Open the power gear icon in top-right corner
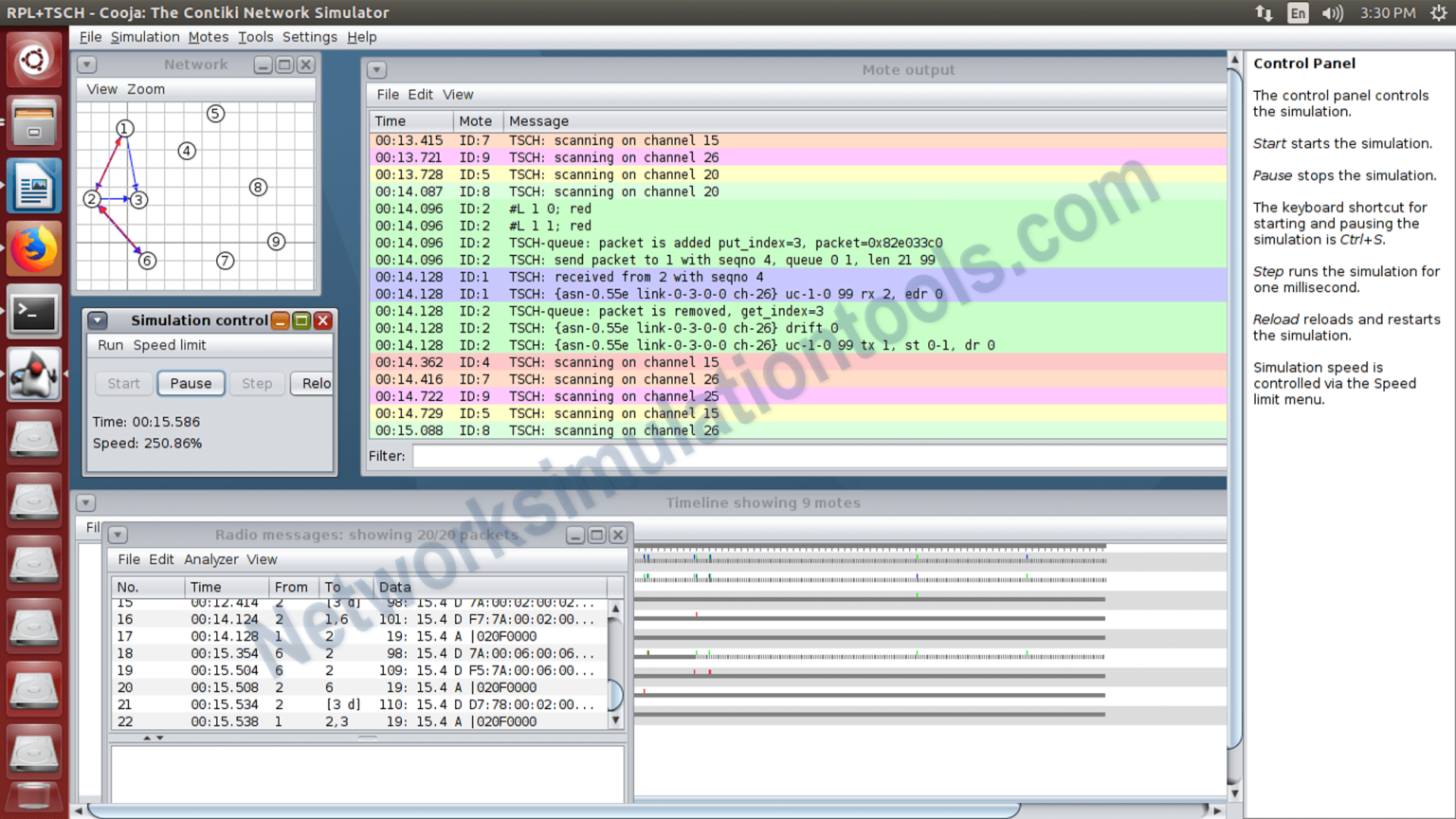The width and height of the screenshot is (1456, 819). pyautogui.click(x=1439, y=12)
